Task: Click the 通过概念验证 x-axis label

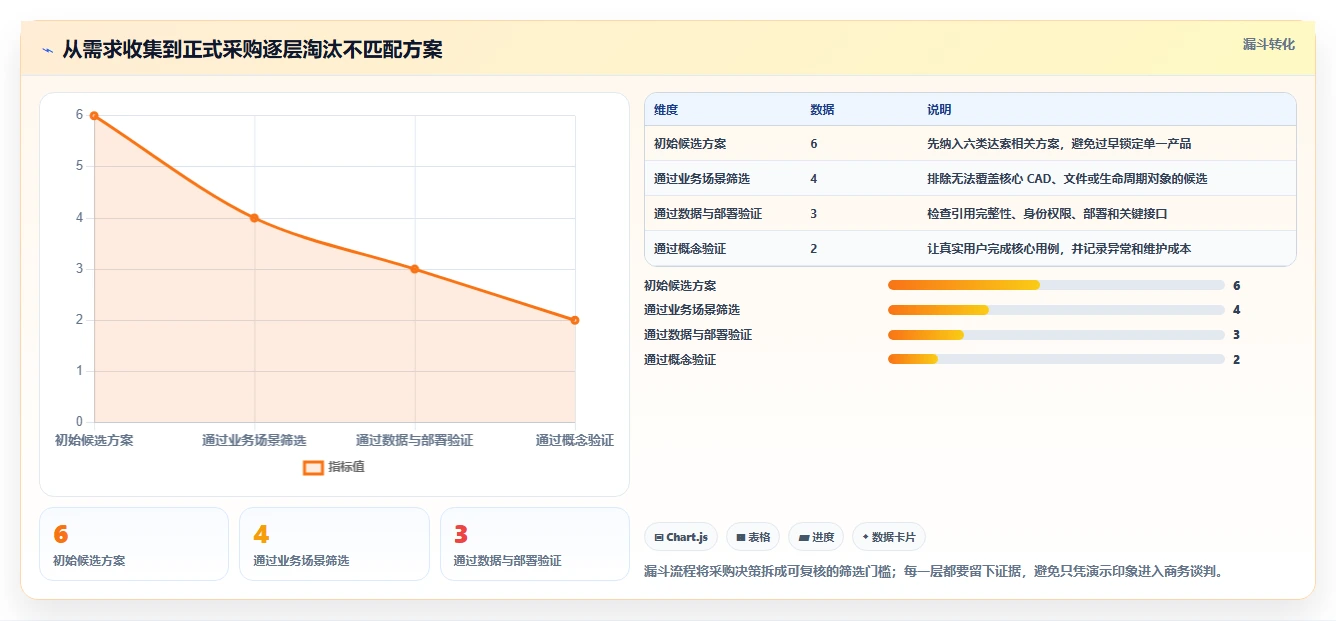Action: [x=575, y=440]
